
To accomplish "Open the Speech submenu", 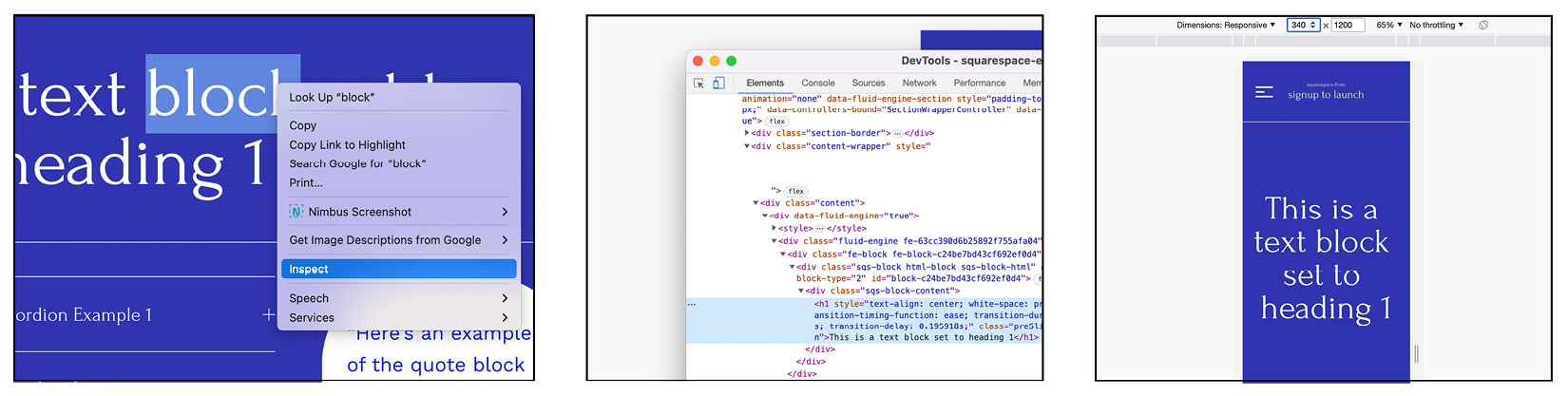I will click(x=399, y=298).
